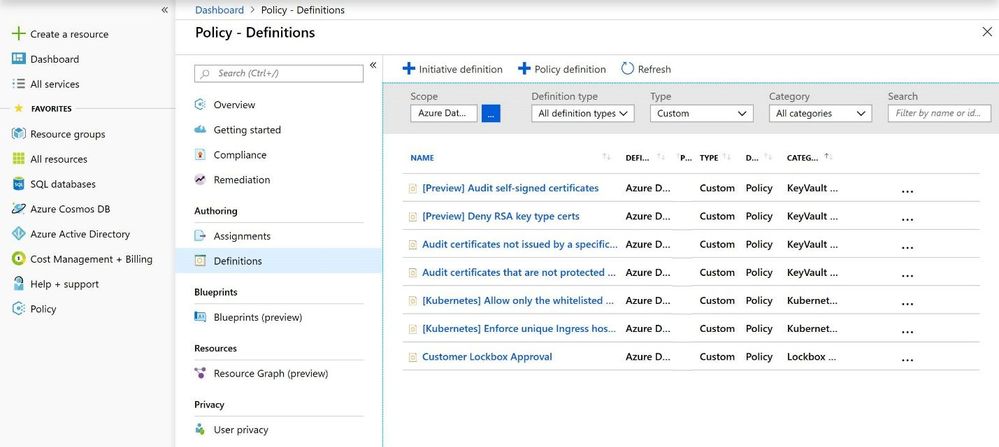Click the Resource Graph (preview) icon
Screen dimensions: 999x447
[x=200, y=373]
